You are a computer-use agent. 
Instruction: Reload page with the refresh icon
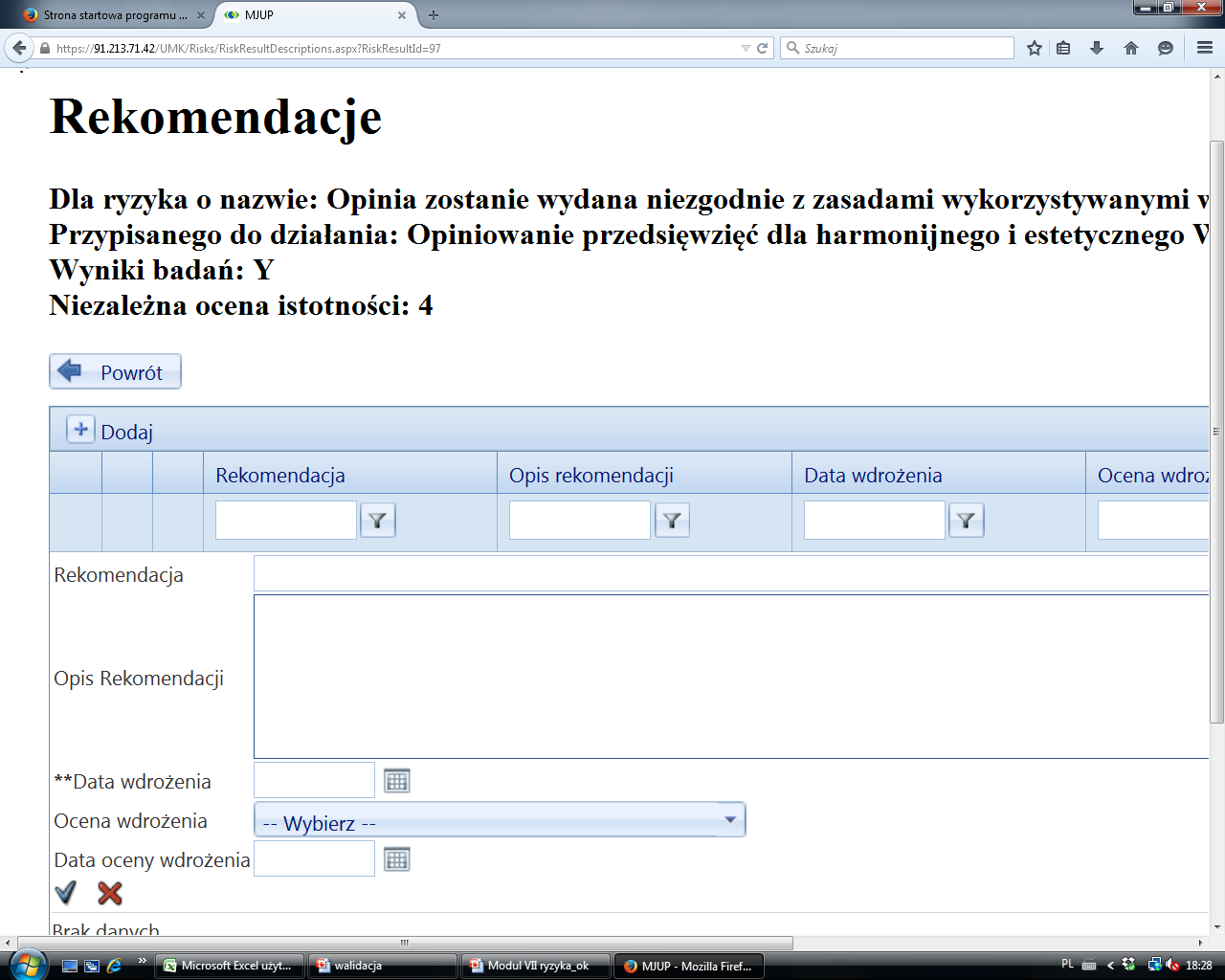click(x=763, y=48)
